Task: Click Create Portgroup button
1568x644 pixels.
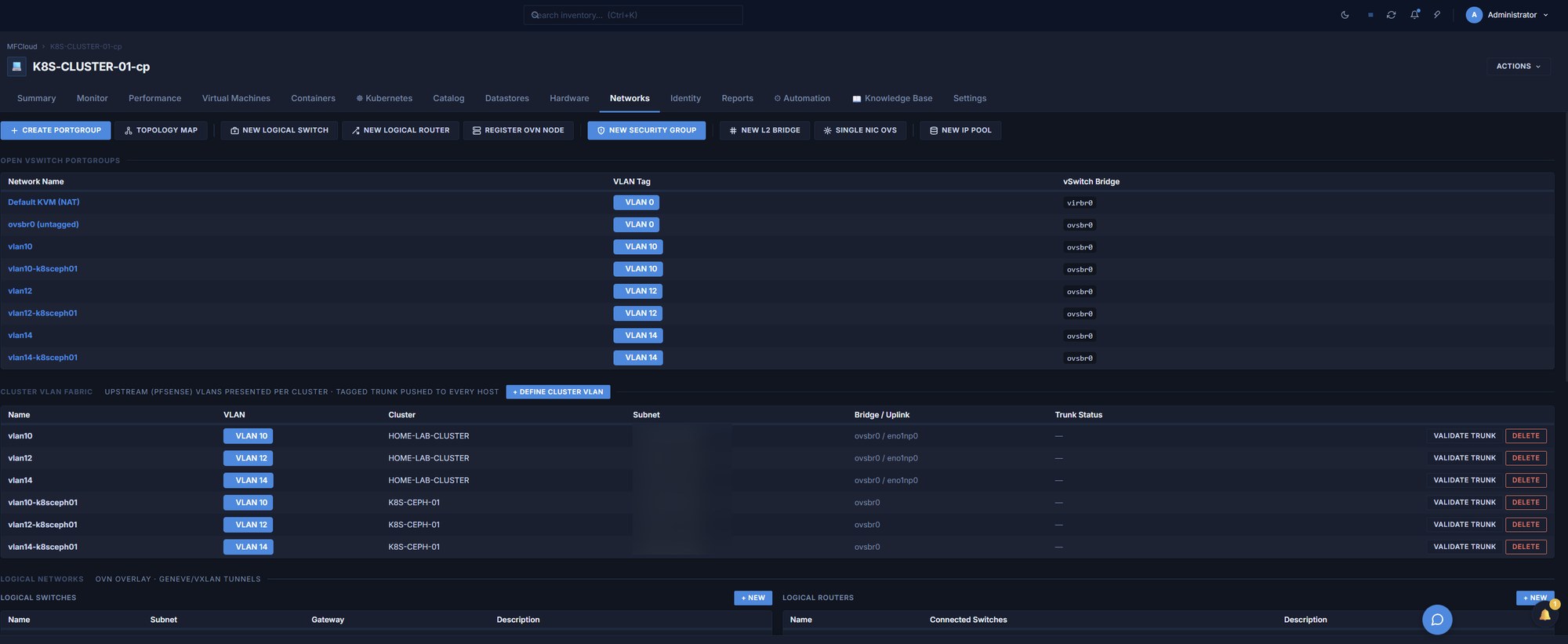Action: [56, 130]
